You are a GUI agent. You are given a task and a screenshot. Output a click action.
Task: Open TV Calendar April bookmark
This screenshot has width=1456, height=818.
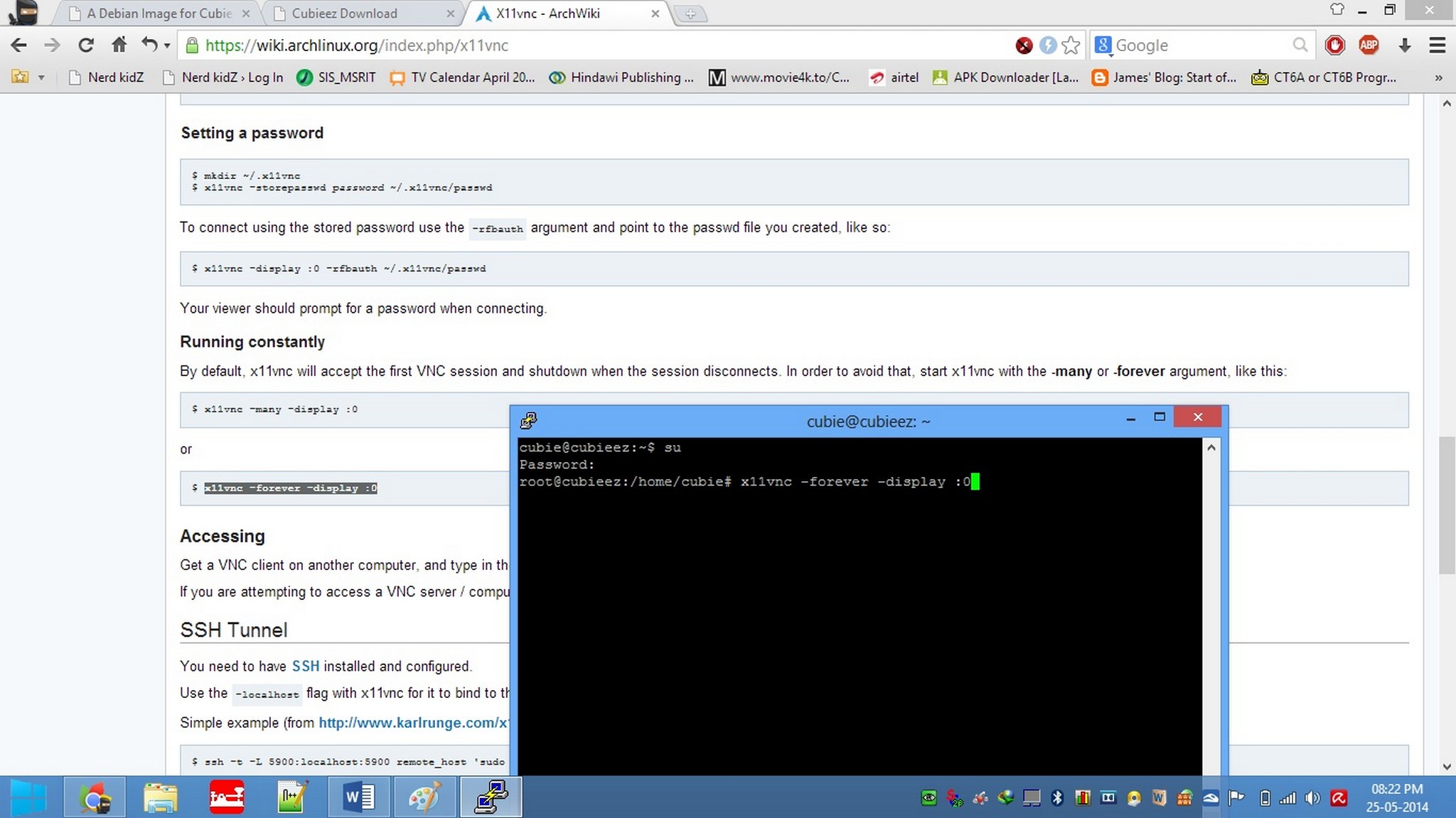click(x=462, y=77)
